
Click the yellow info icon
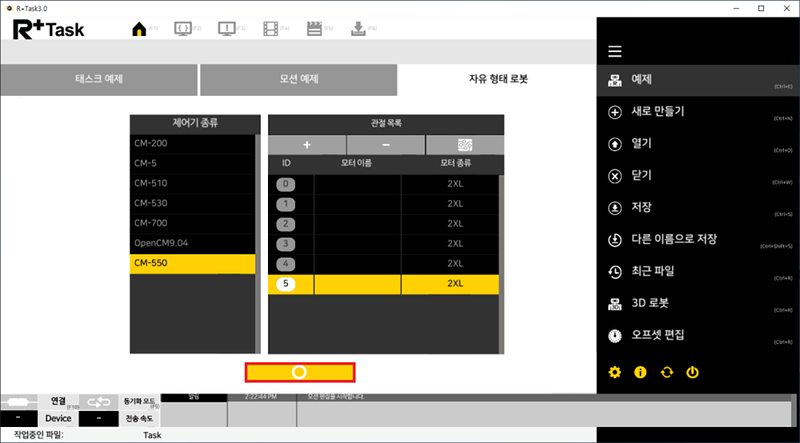641,372
